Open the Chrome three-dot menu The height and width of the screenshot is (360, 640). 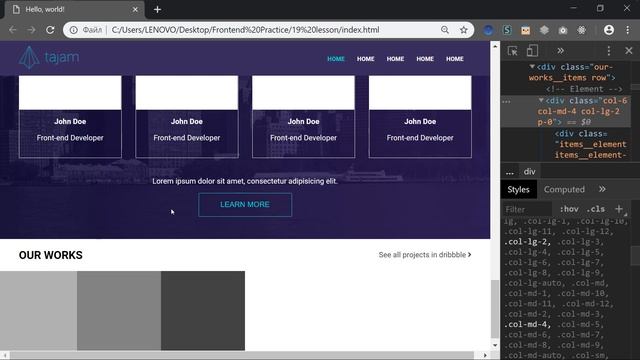pos(628,30)
